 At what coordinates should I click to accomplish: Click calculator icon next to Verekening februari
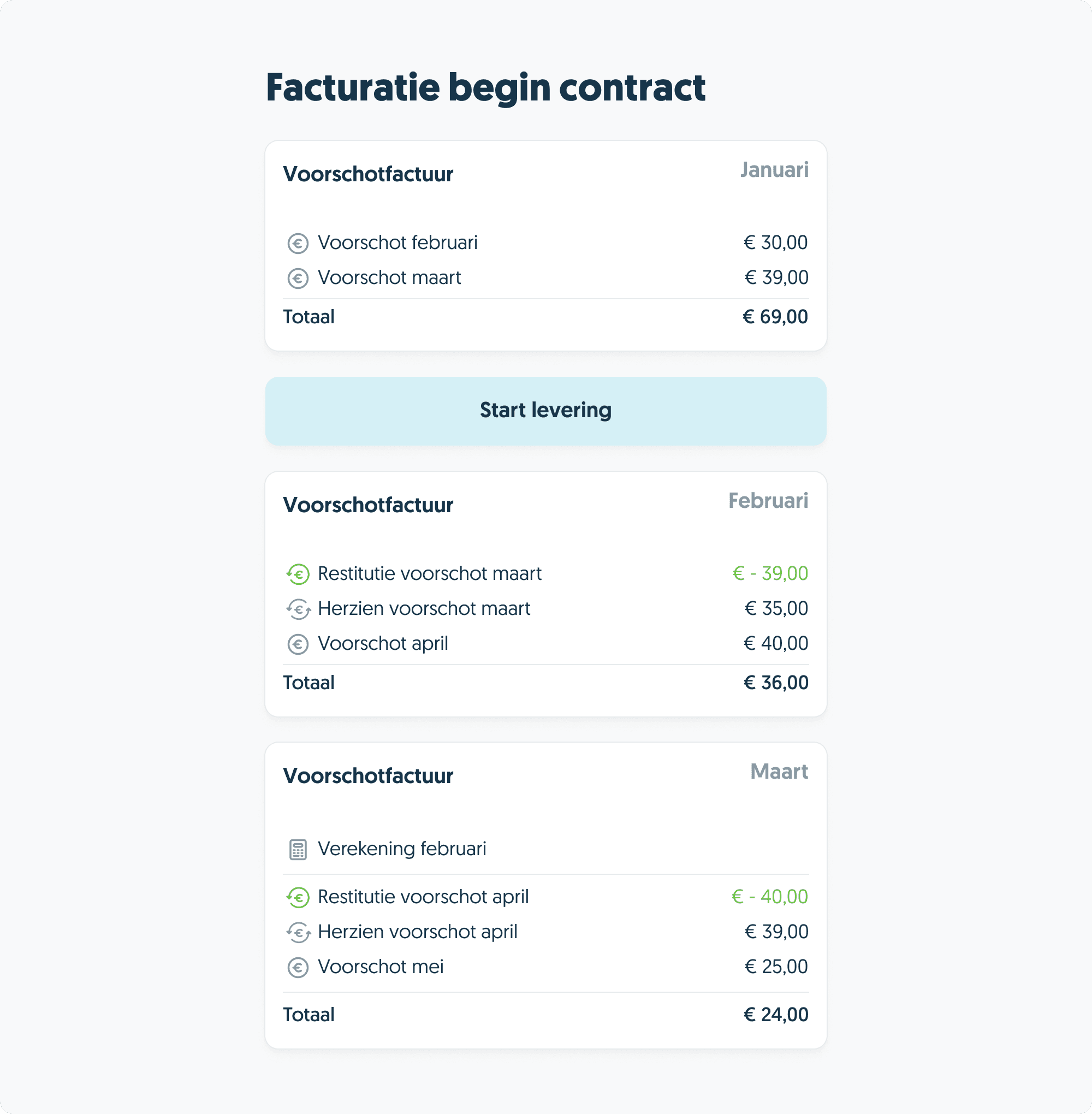[298, 850]
